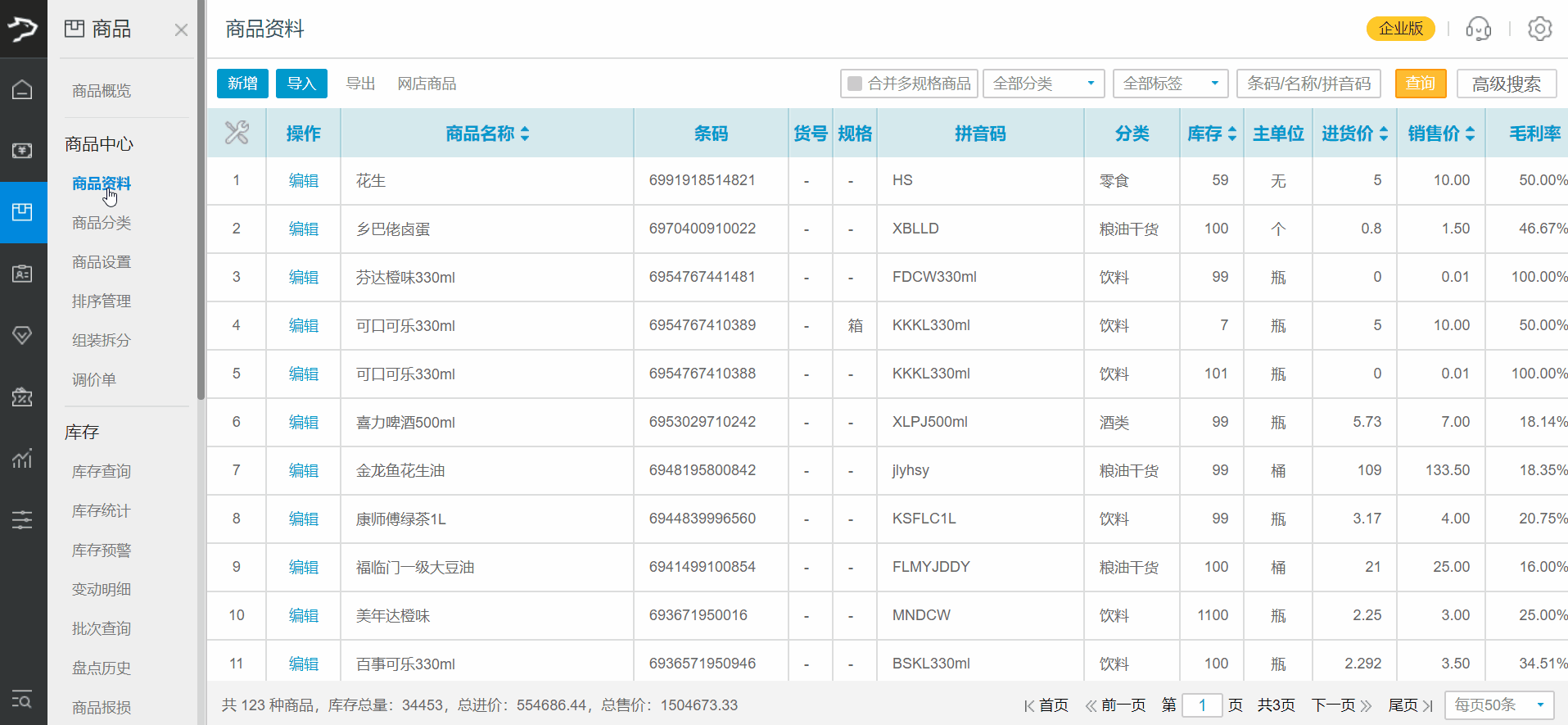Click the 拼音码 column header
This screenshot has width=1568, height=725.
pos(980,134)
